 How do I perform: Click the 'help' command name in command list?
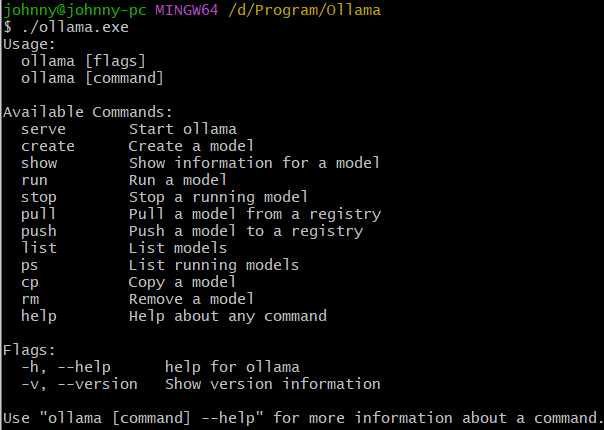pos(39,316)
